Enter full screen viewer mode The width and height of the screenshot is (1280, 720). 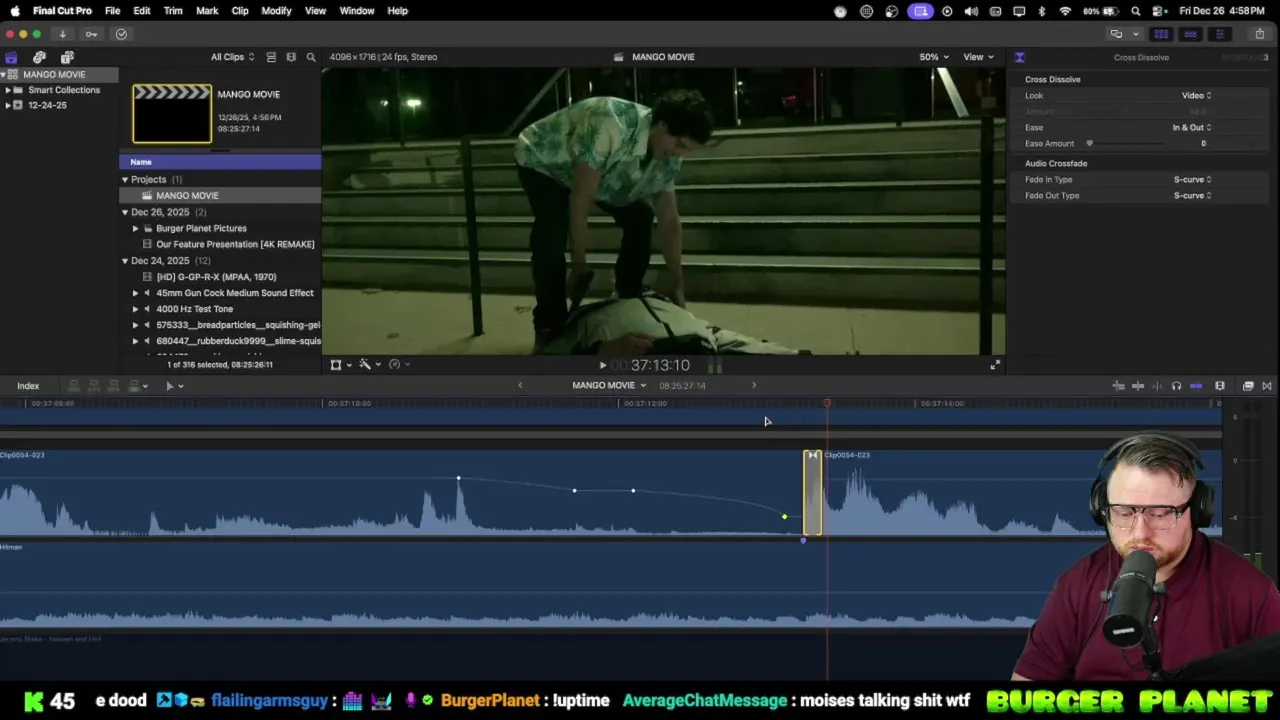pos(994,366)
